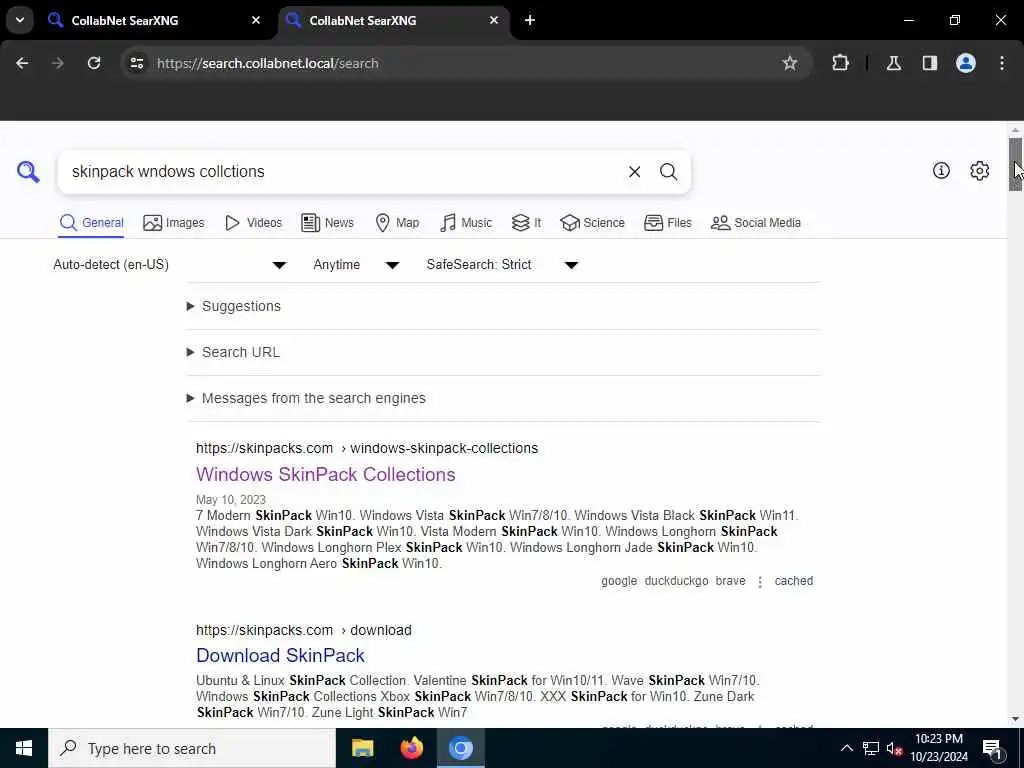
Task: Click the skinpacks.com download URL
Action: 304,630
